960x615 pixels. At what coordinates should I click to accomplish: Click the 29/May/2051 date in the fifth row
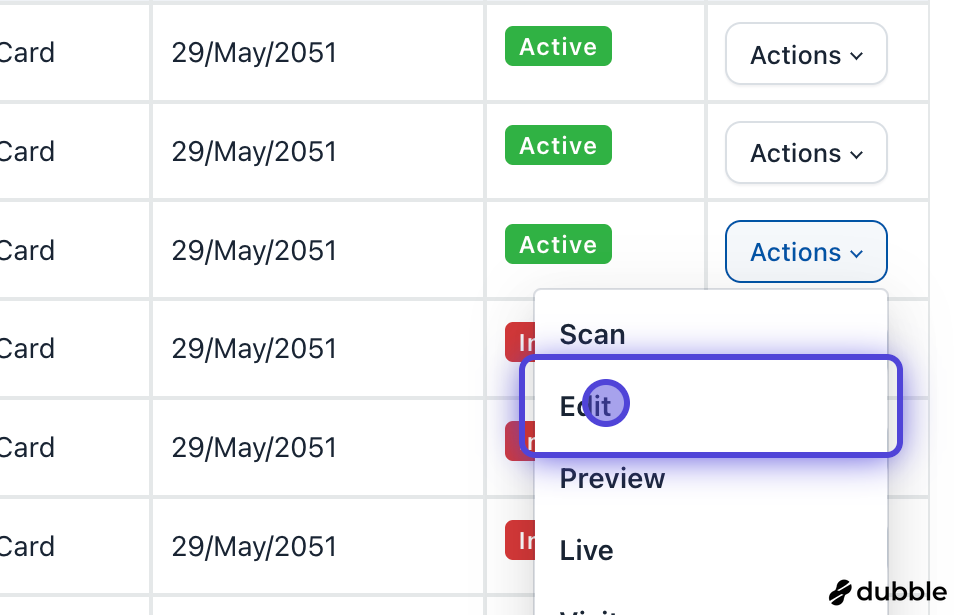click(254, 447)
